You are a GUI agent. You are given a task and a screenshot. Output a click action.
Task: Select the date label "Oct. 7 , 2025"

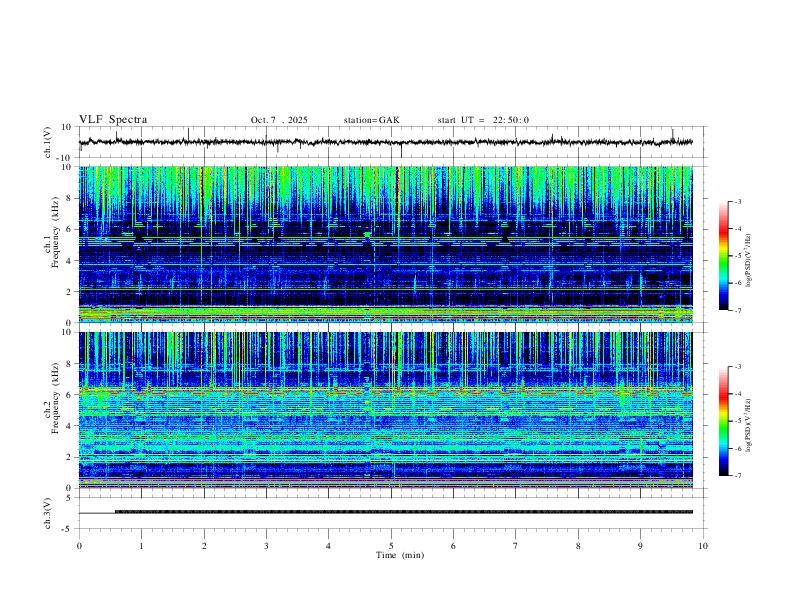tap(279, 120)
